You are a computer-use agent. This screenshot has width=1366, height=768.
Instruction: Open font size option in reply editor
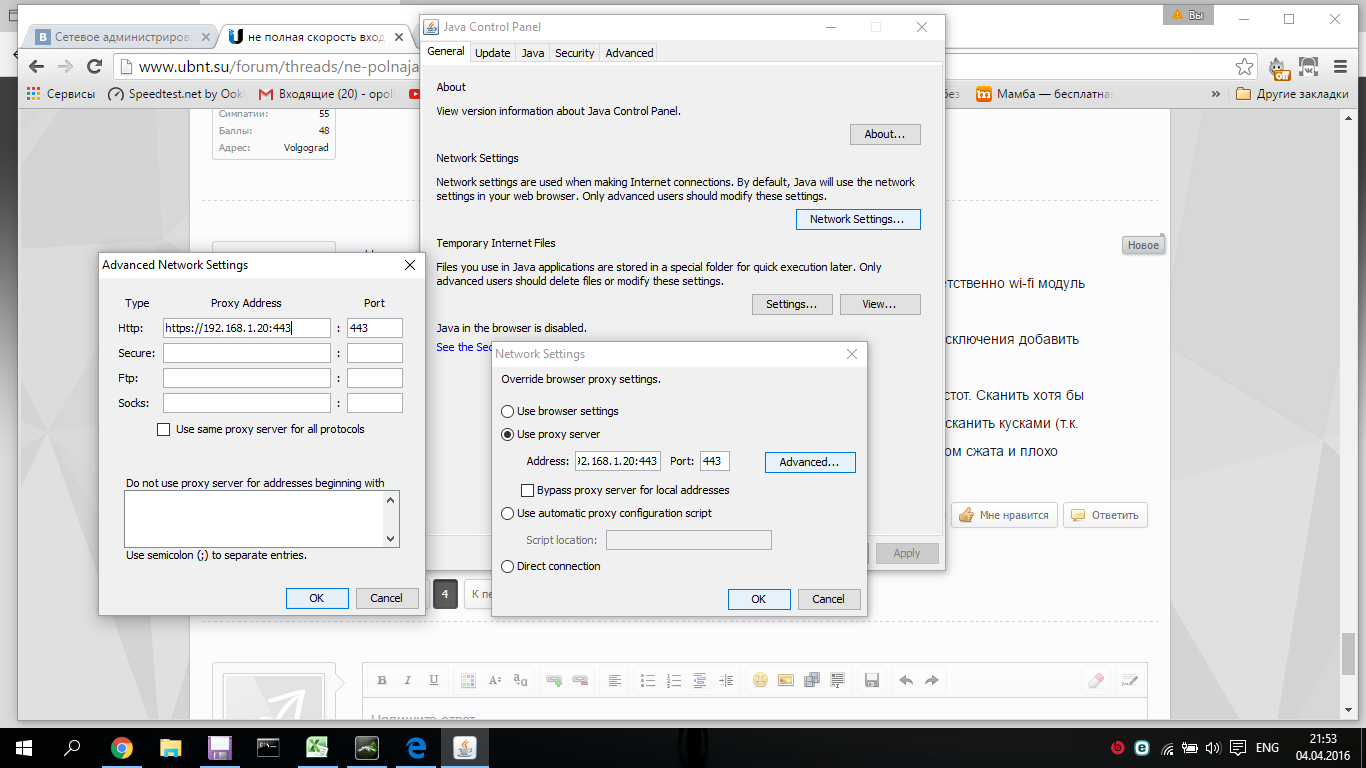[x=495, y=680]
